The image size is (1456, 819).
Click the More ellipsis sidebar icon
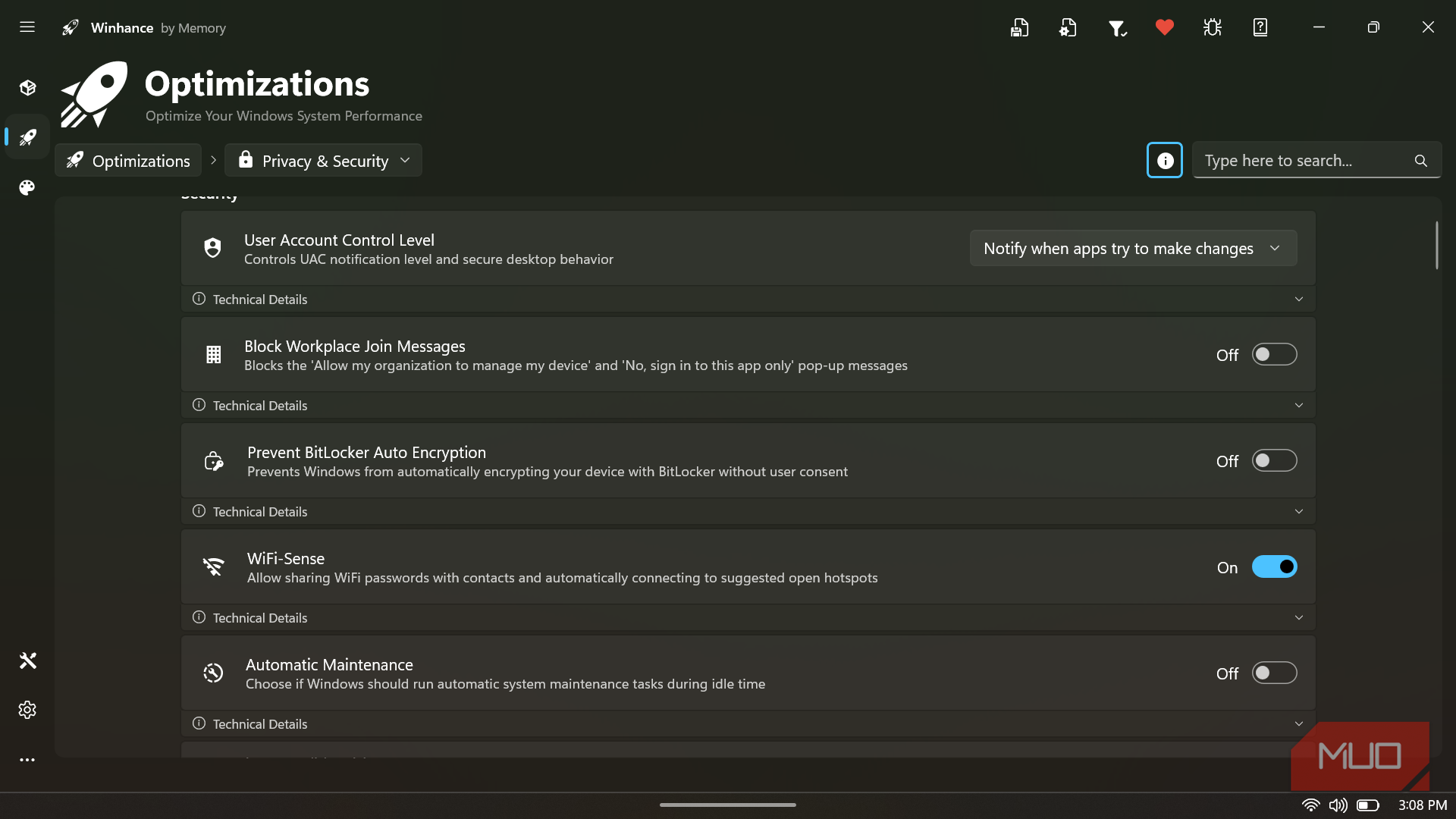point(27,760)
